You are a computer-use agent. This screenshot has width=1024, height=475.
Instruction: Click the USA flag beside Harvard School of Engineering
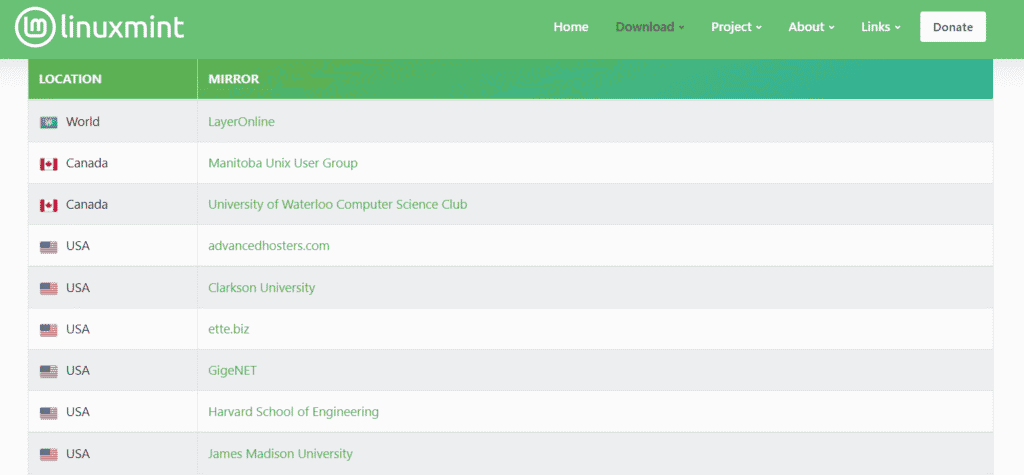pyautogui.click(x=48, y=412)
